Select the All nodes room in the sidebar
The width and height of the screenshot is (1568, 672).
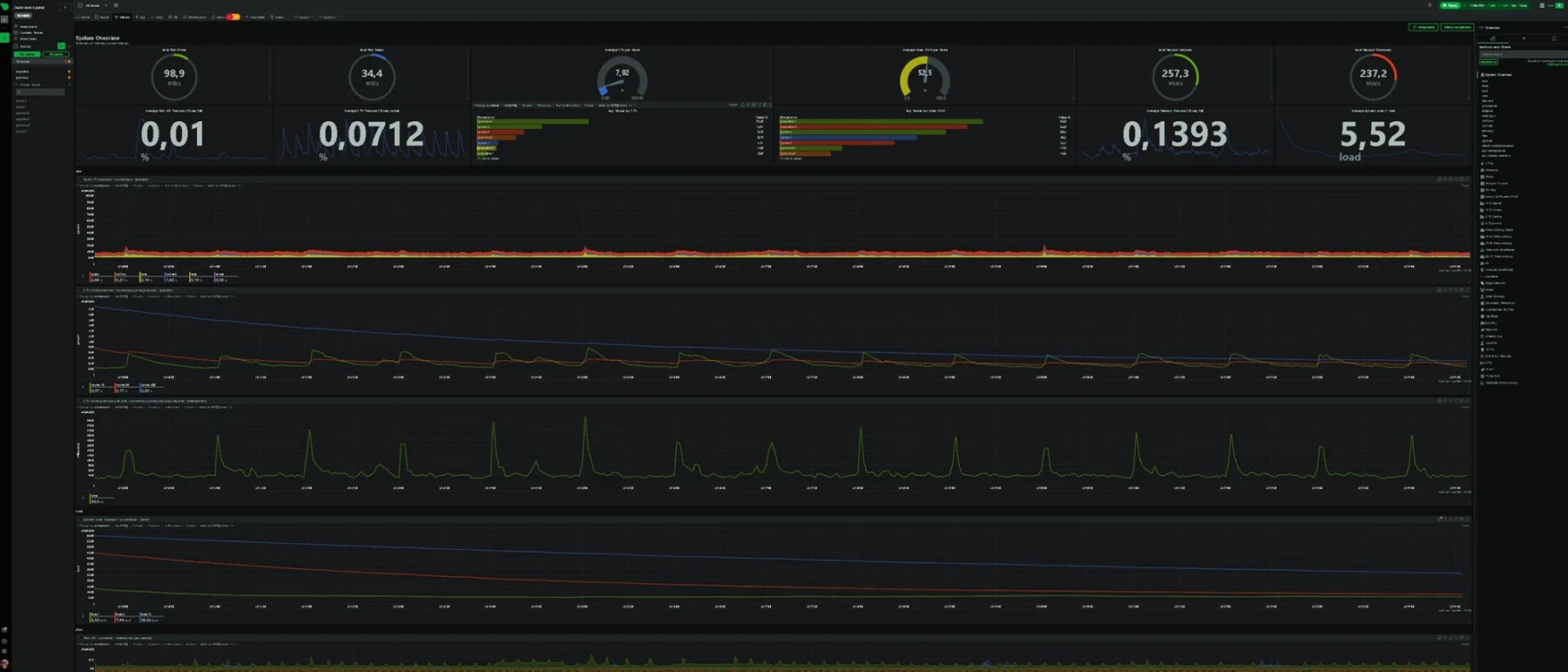point(24,61)
